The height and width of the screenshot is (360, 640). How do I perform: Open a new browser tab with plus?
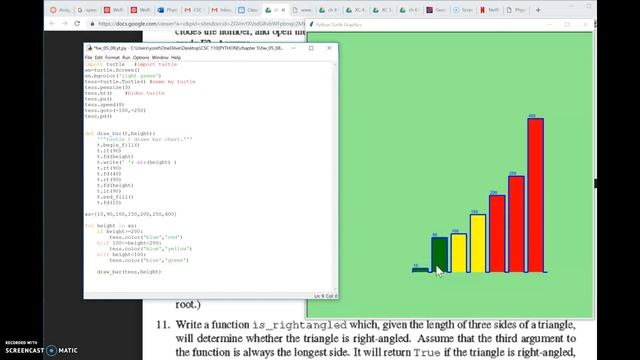(x=538, y=10)
